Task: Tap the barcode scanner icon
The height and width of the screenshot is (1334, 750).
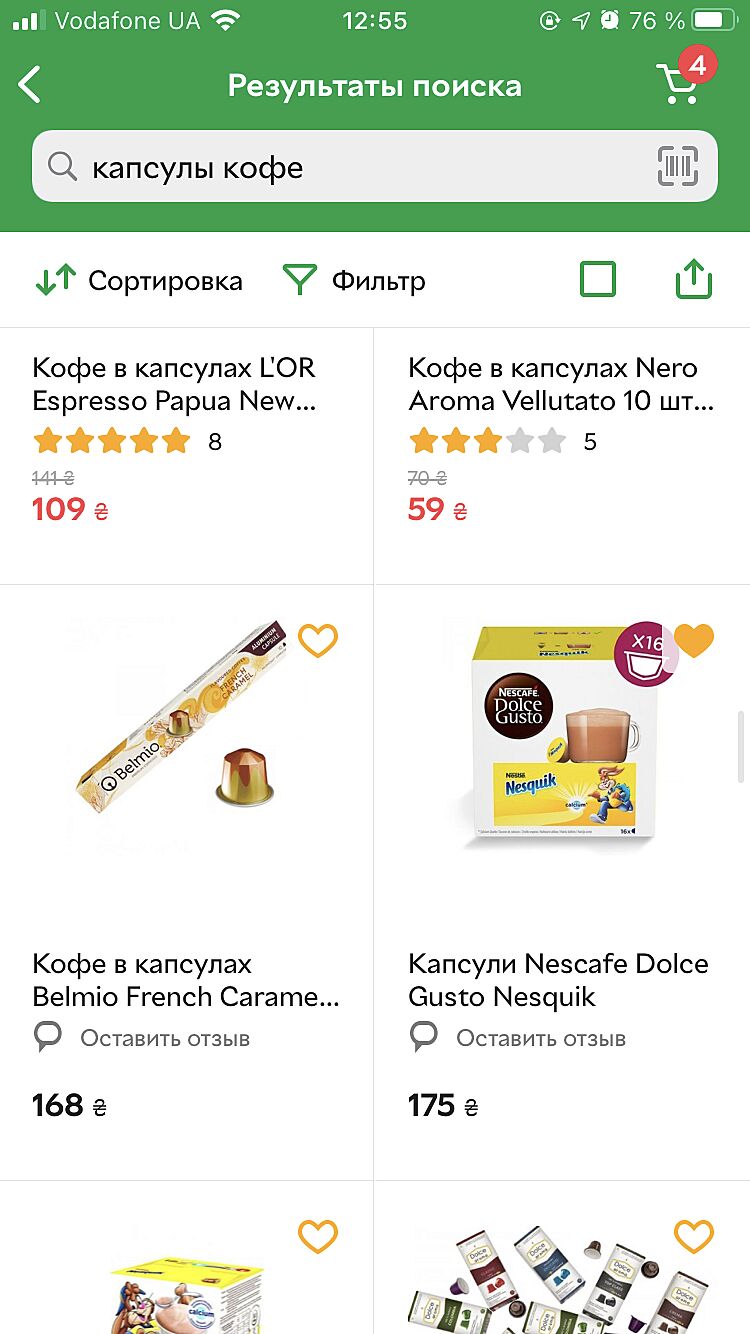Action: pos(677,167)
